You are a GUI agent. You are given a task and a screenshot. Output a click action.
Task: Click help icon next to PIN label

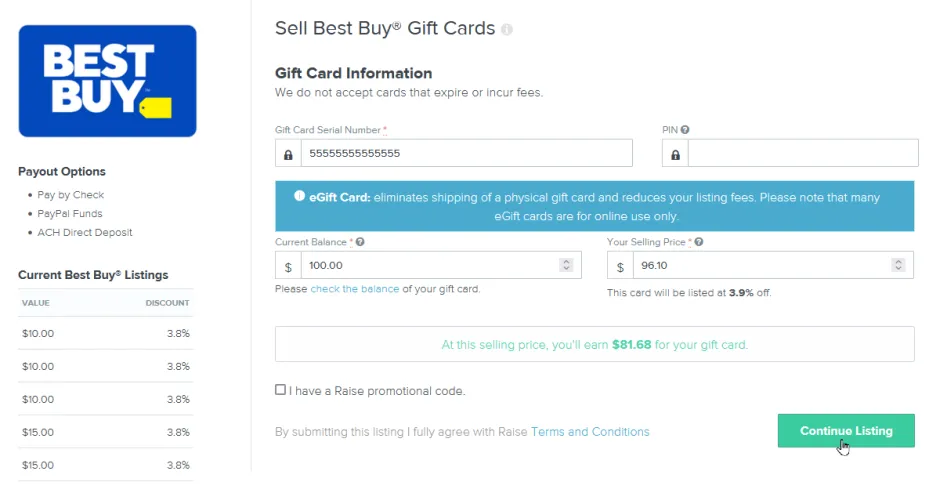[x=685, y=130]
